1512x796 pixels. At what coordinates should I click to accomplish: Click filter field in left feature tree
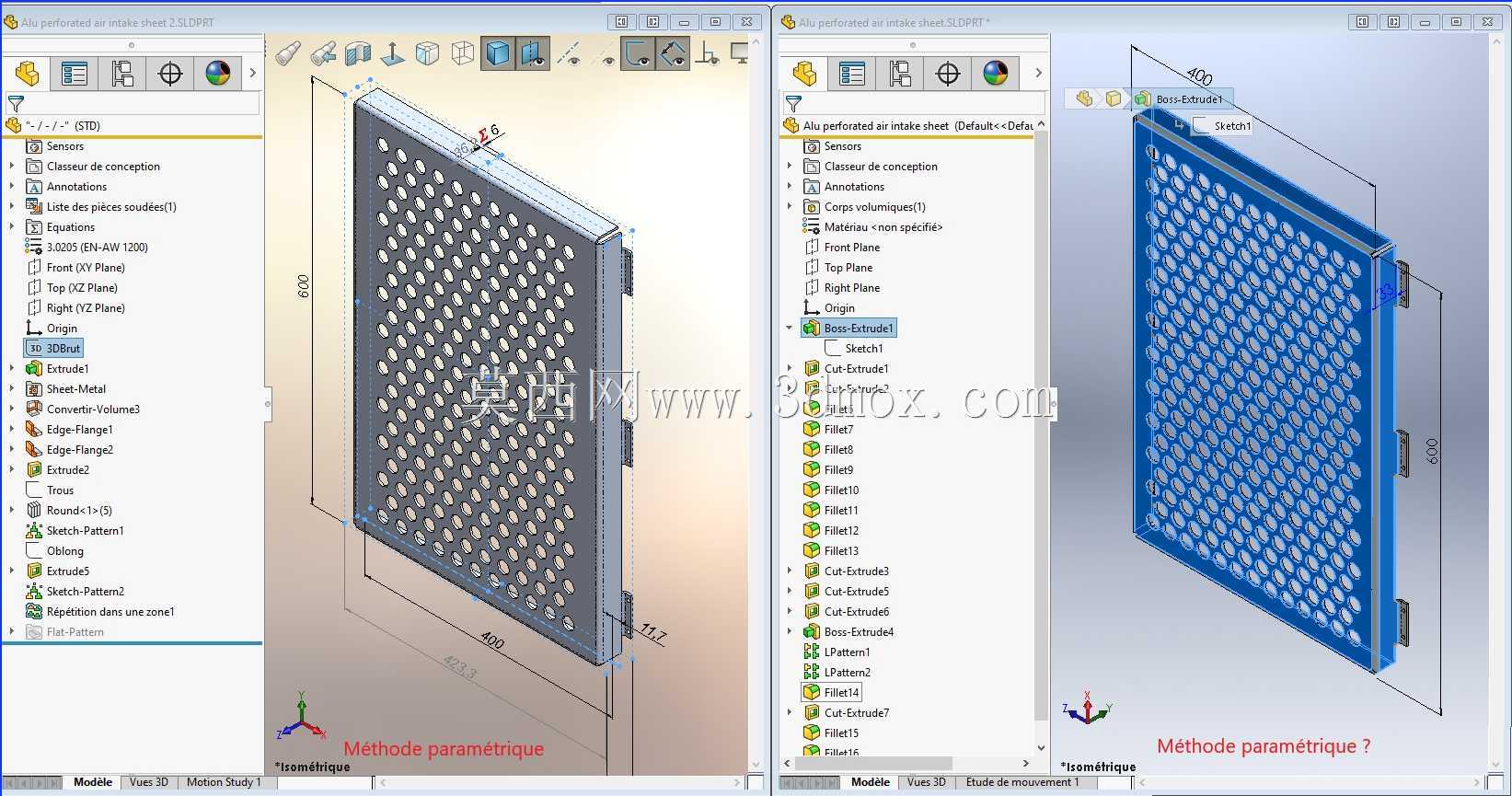(x=133, y=104)
